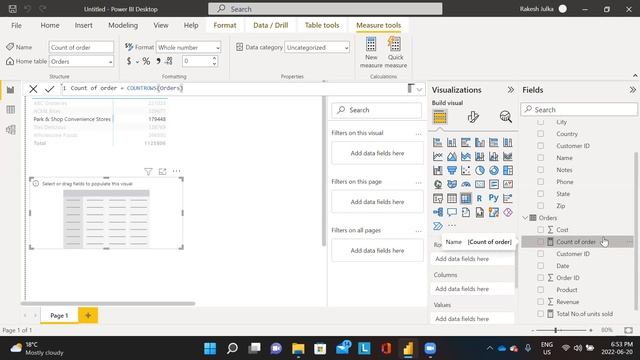
Task: Open the Home table dropdown
Action: click(x=81, y=62)
